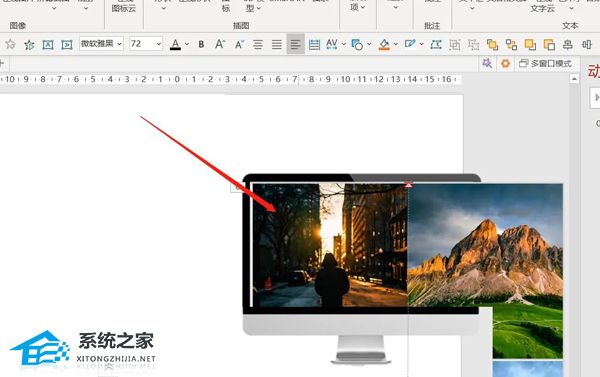Click the AV character spacing icon

pos(332,44)
